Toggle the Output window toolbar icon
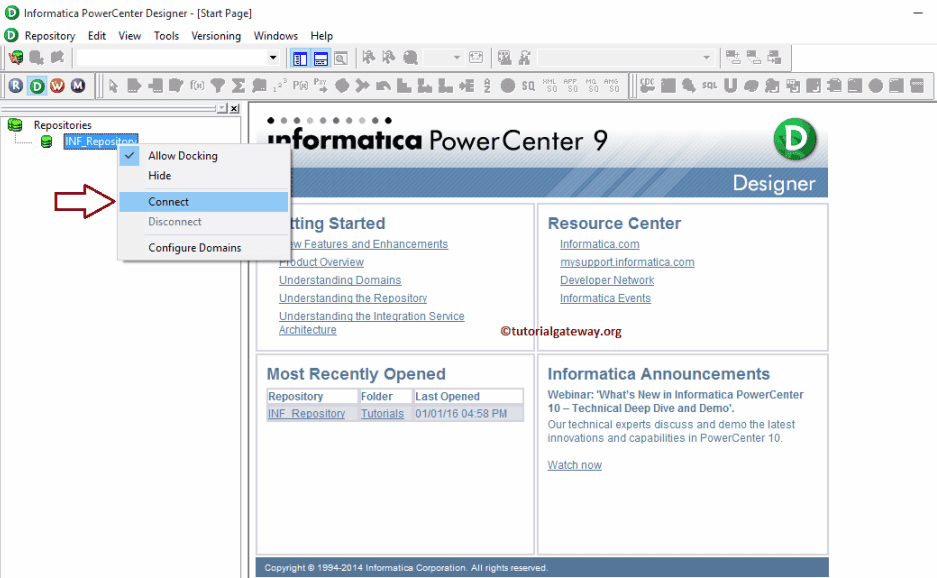 [320, 58]
